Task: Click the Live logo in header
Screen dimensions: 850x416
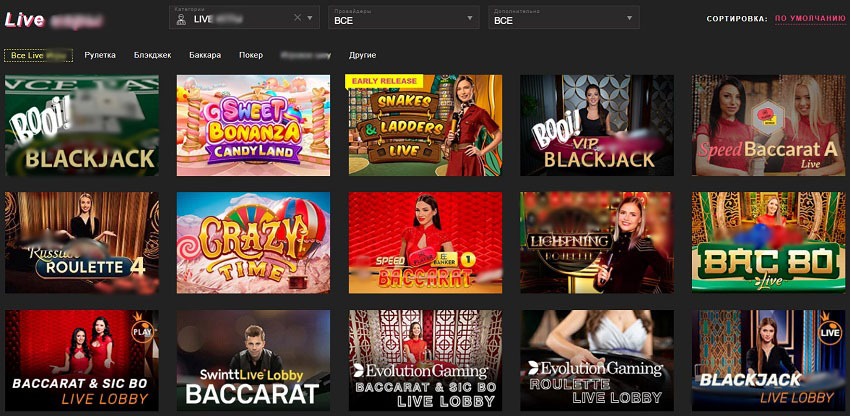Action: (24, 20)
